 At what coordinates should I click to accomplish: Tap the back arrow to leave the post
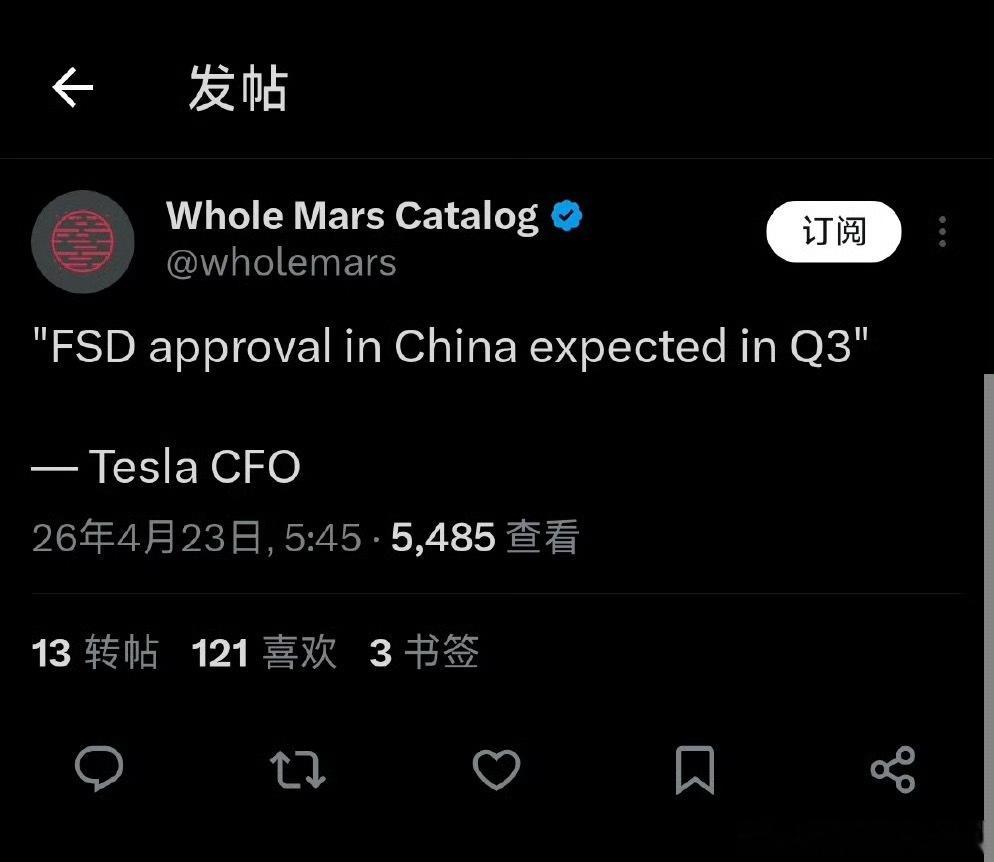[72, 88]
